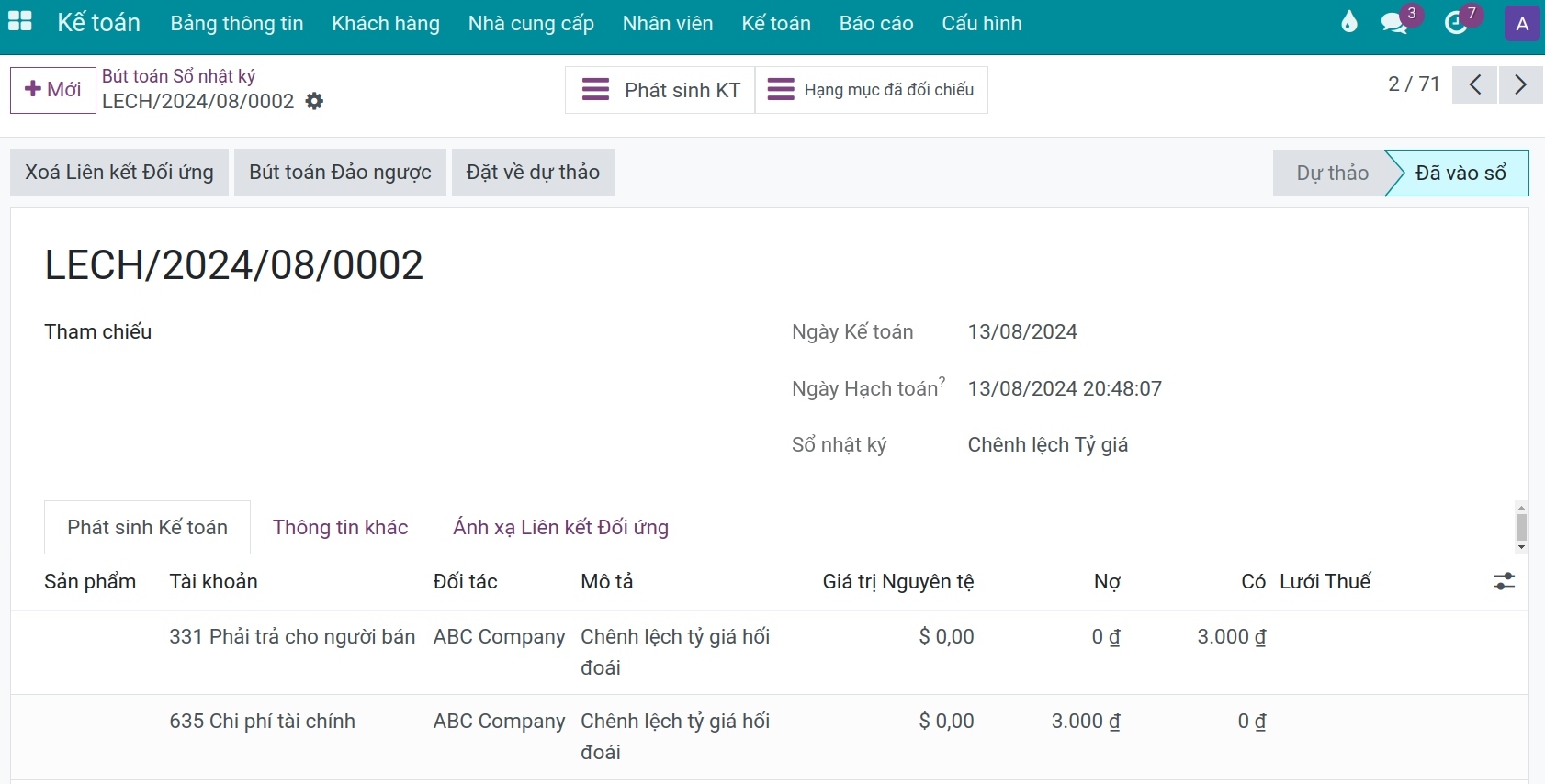Open the apps grid home icon
Image resolution: width=1545 pixels, height=784 pixels.
pos(20,22)
